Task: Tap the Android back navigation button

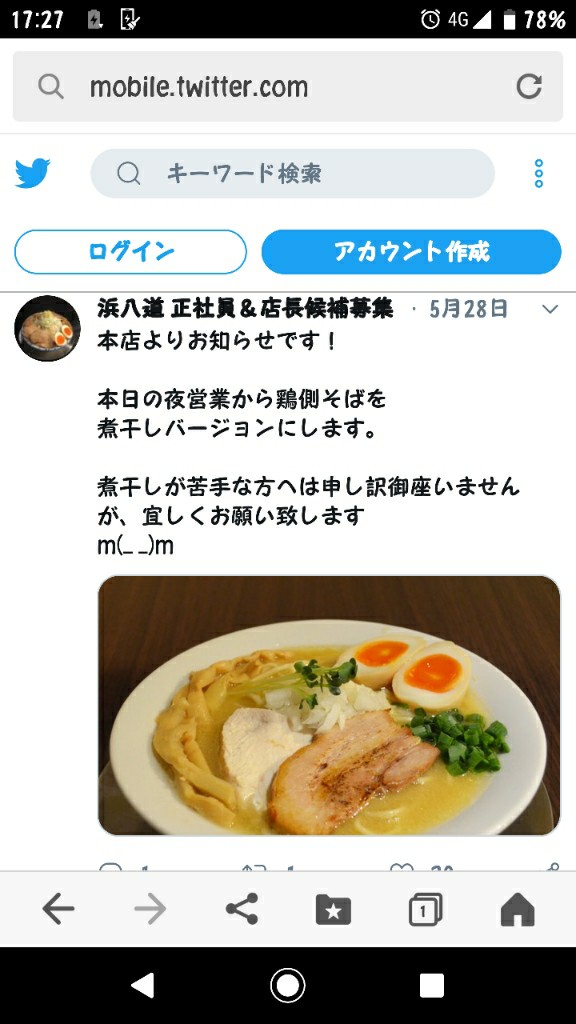Action: pos(143,985)
